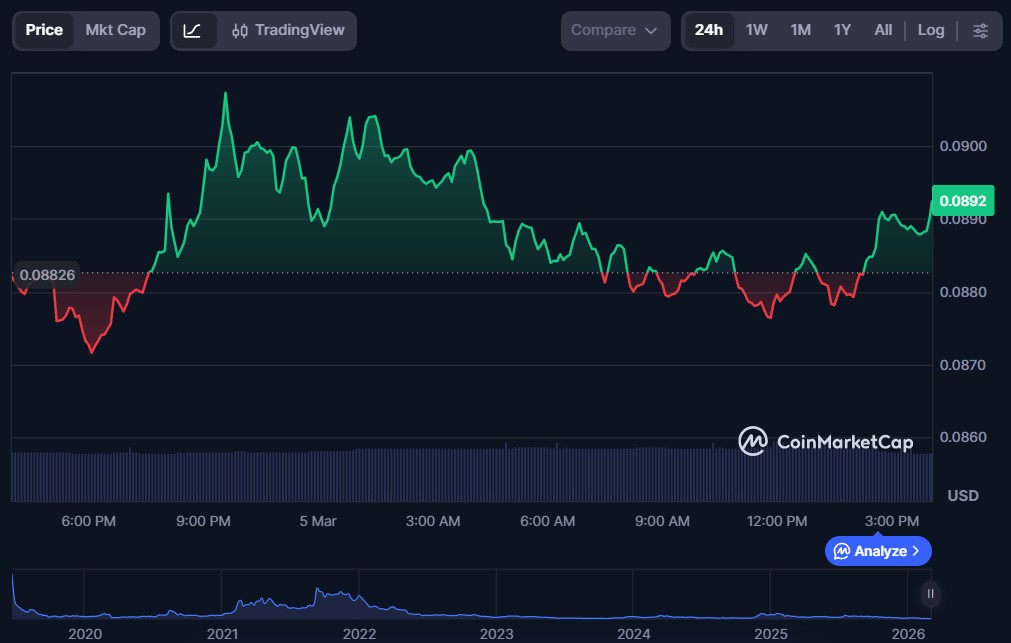1011x643 pixels.
Task: Click 2022 on the history timeline
Action: point(359,634)
